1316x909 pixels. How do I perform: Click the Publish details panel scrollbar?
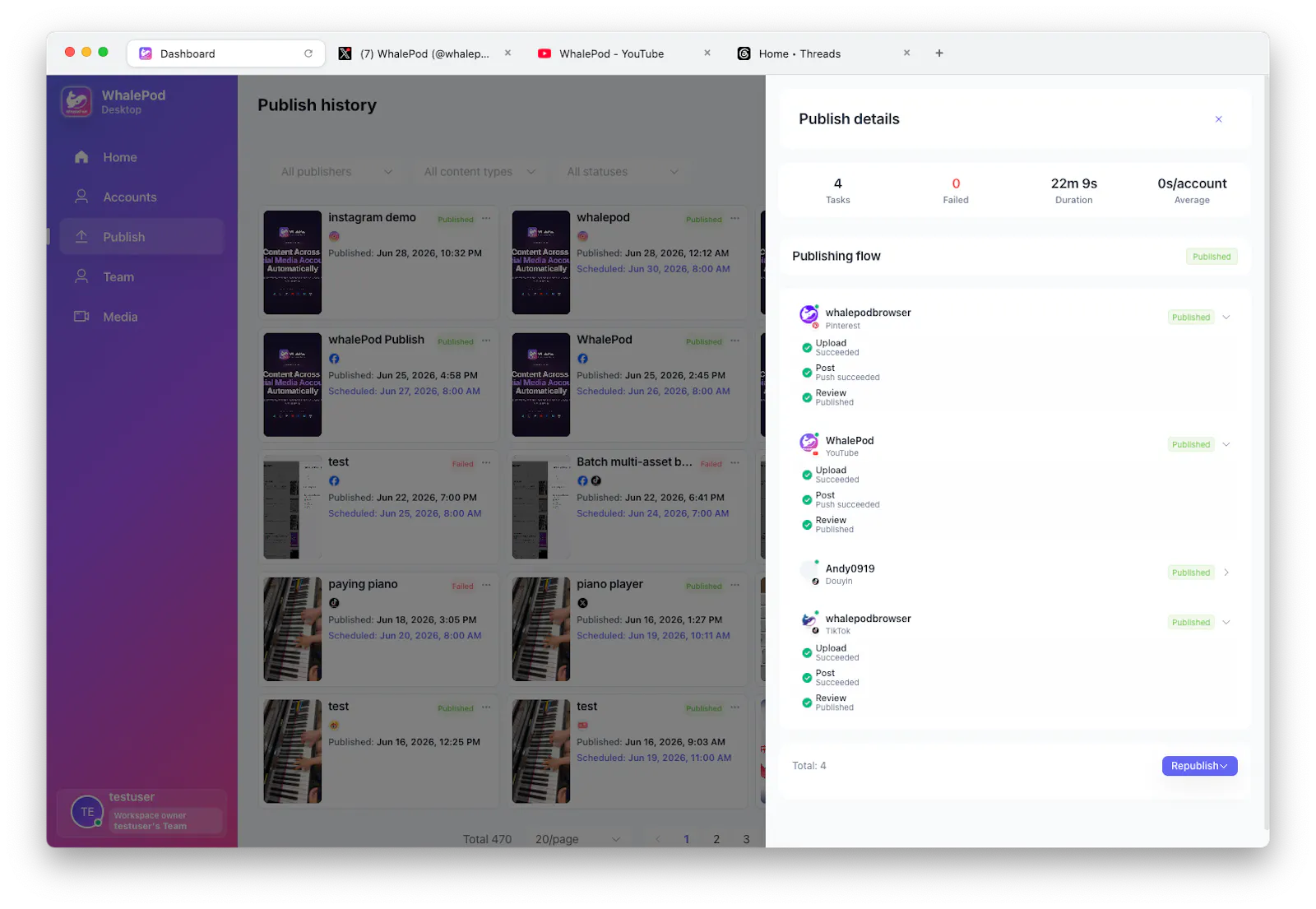[1266, 452]
